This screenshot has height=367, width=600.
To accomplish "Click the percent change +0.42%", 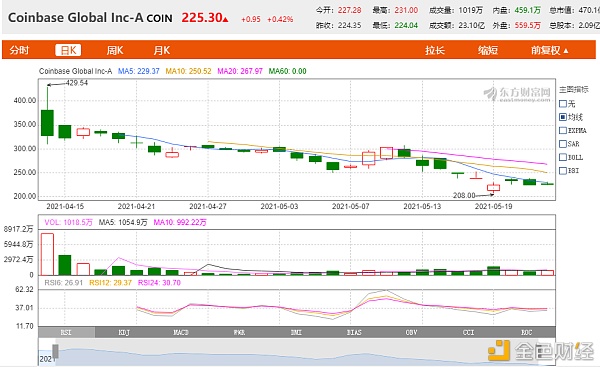I will click(280, 19).
